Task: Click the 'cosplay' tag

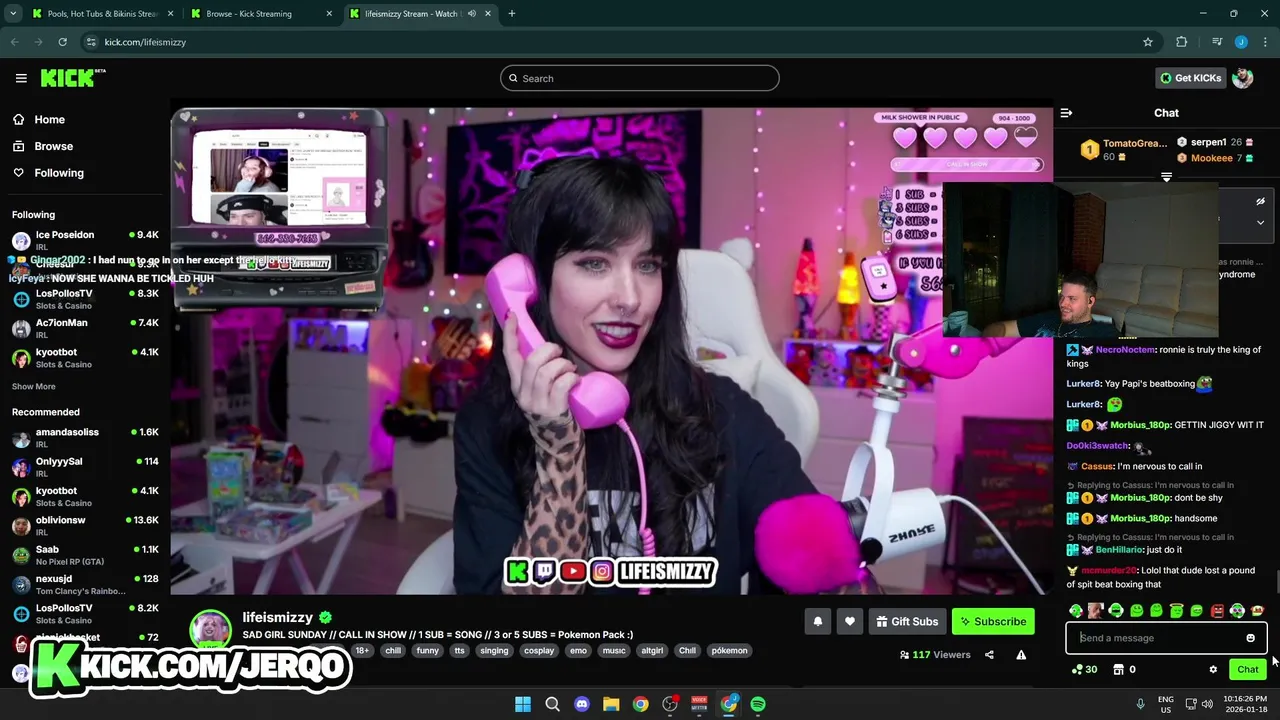Action: pos(539,650)
